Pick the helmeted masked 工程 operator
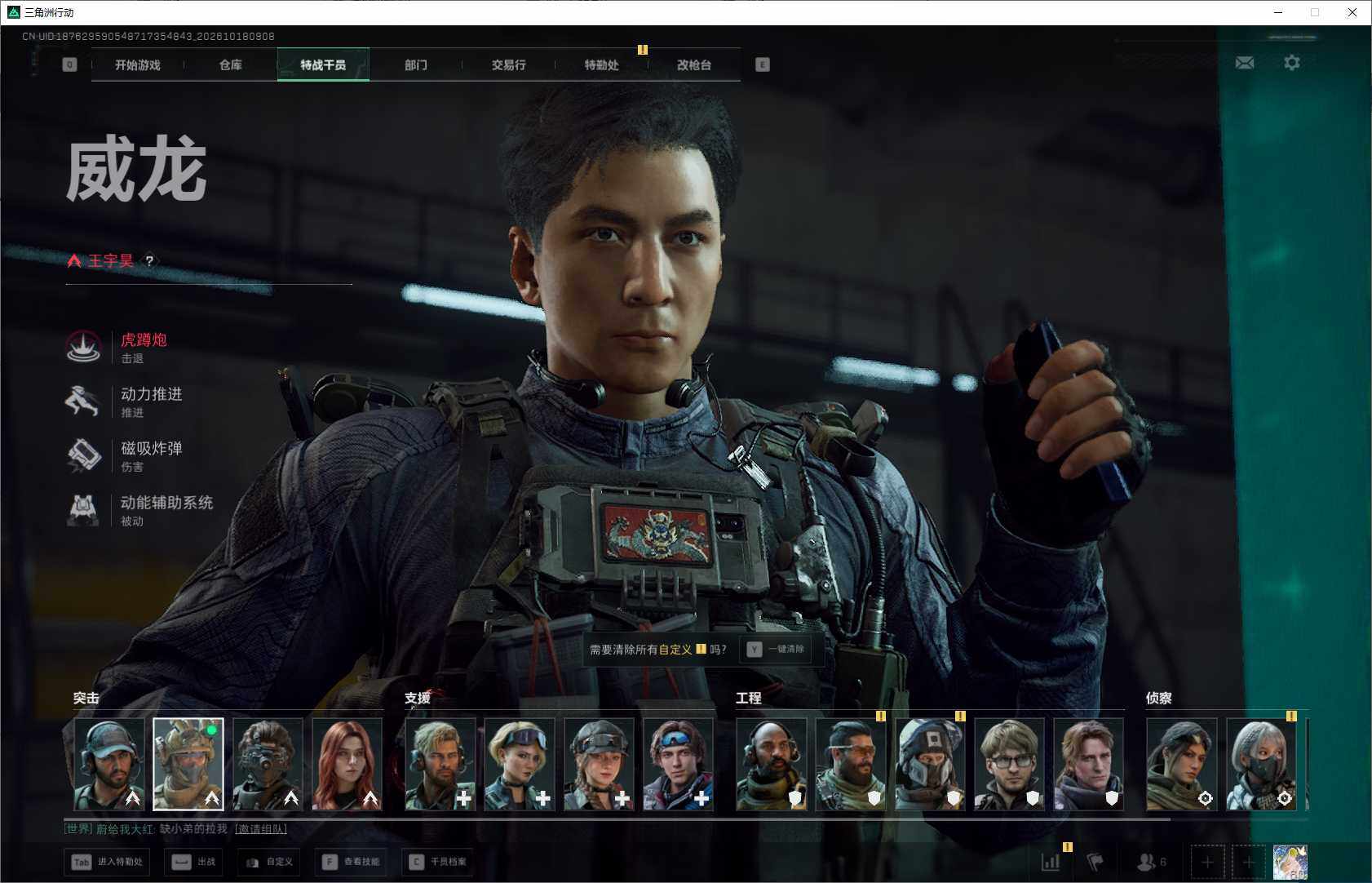Viewport: 1372px width, 883px height. coord(930,764)
